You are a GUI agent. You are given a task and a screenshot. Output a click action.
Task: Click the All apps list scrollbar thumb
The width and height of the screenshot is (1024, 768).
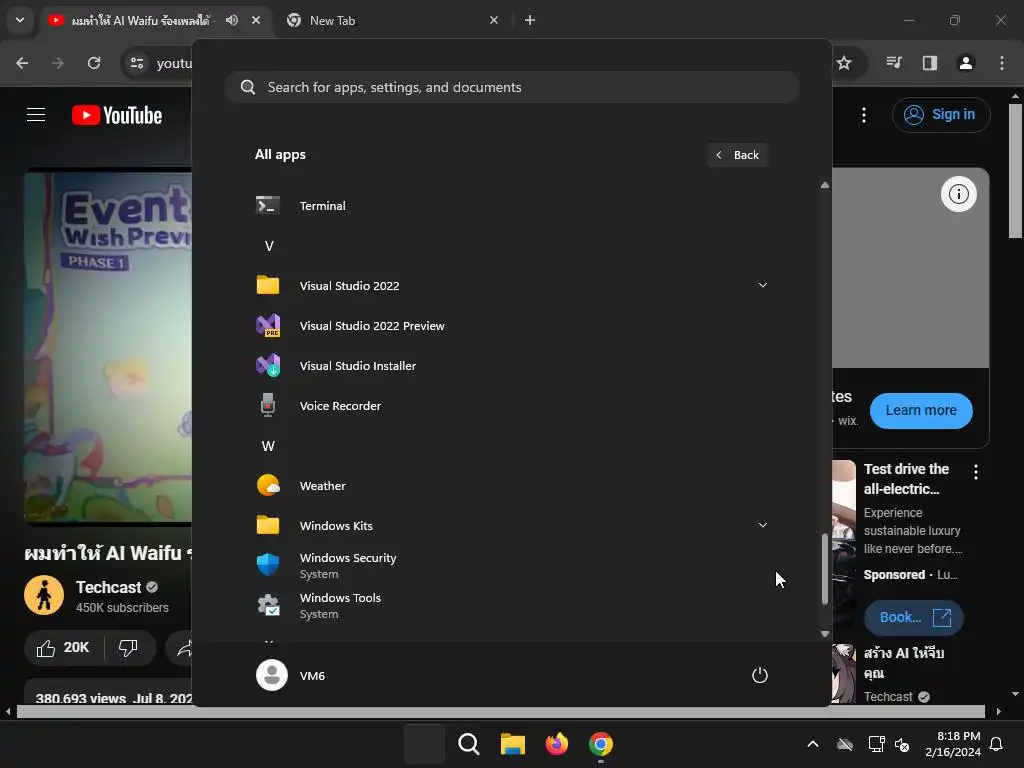click(825, 569)
